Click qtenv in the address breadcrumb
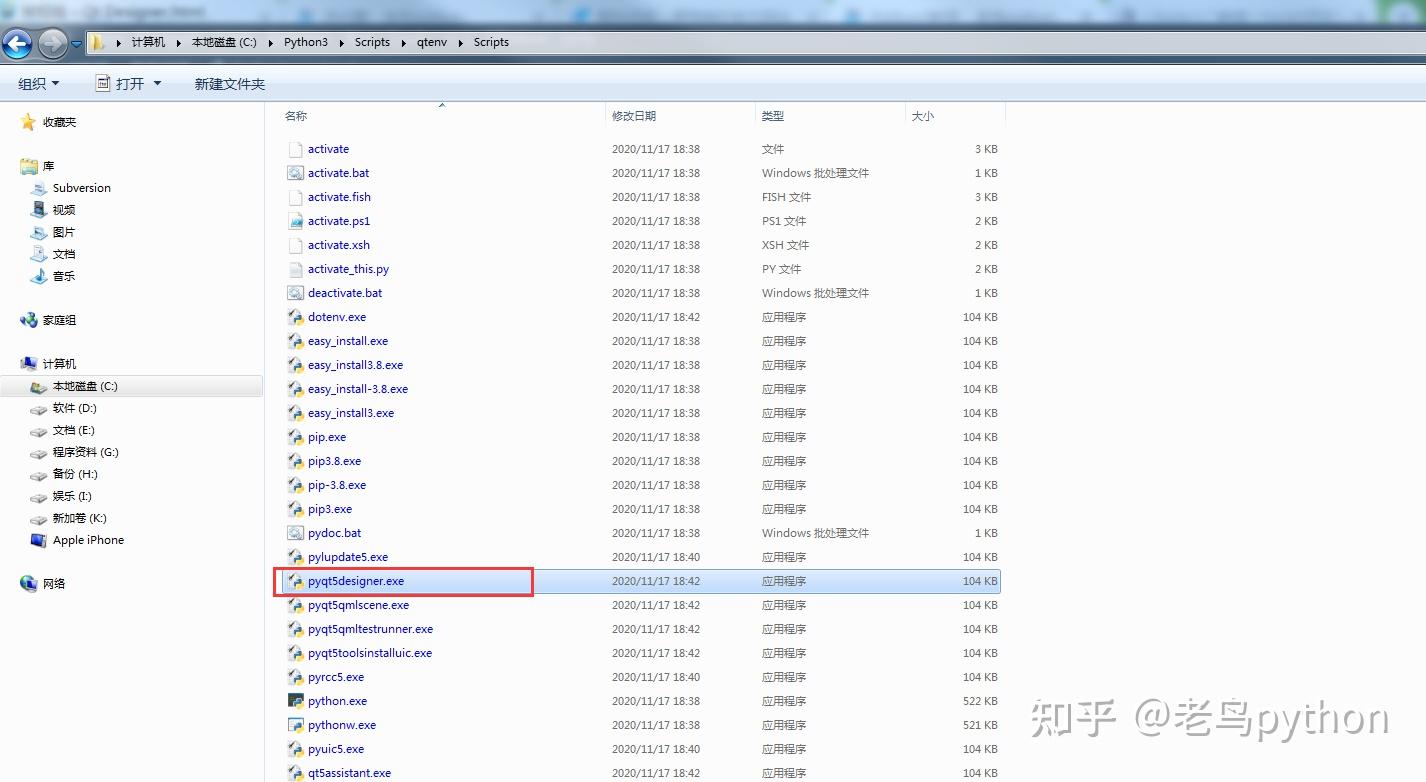The image size is (1426, 782). coord(433,42)
